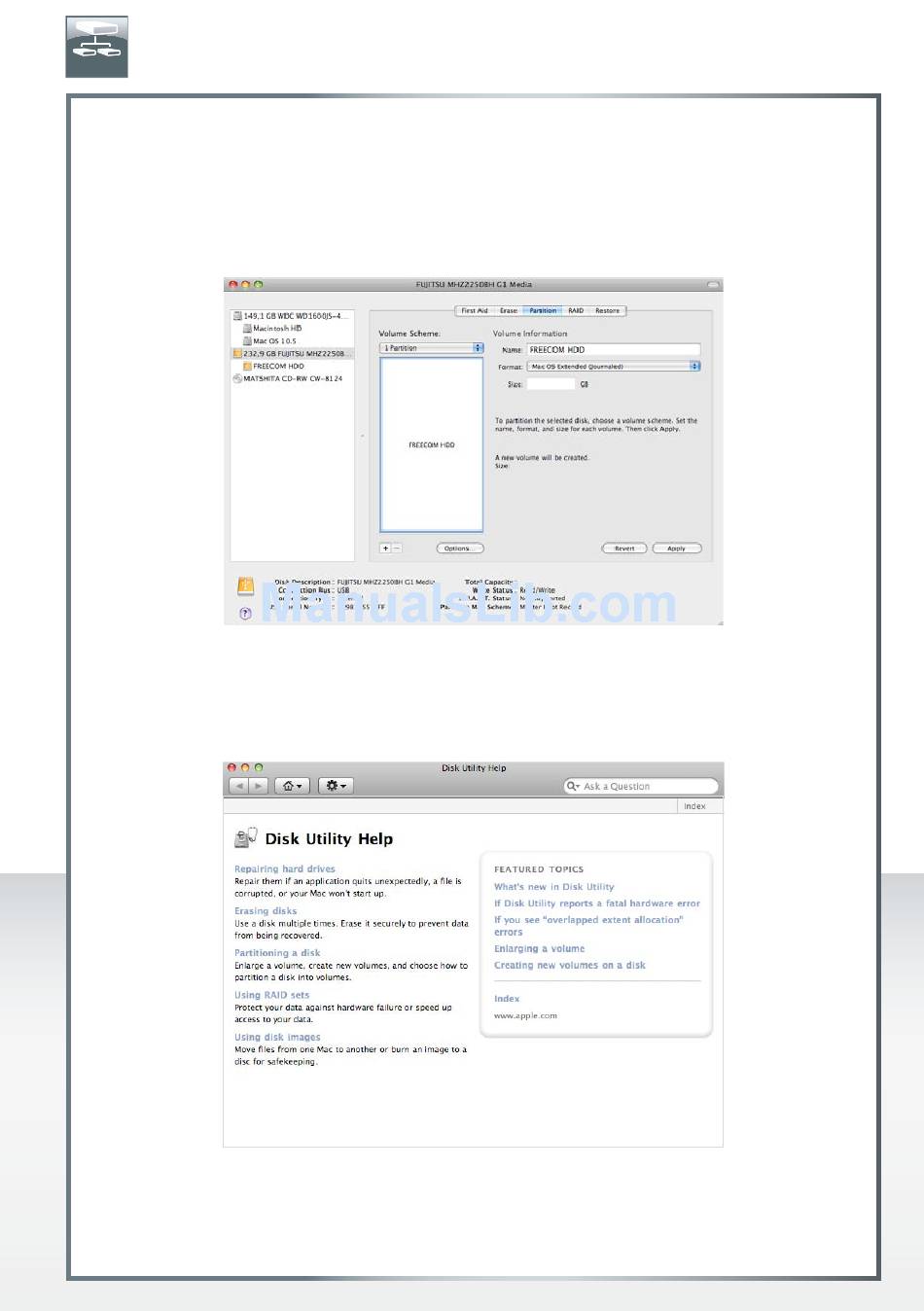Open the RAID tab
The width and height of the screenshot is (924, 1311).
point(576,310)
